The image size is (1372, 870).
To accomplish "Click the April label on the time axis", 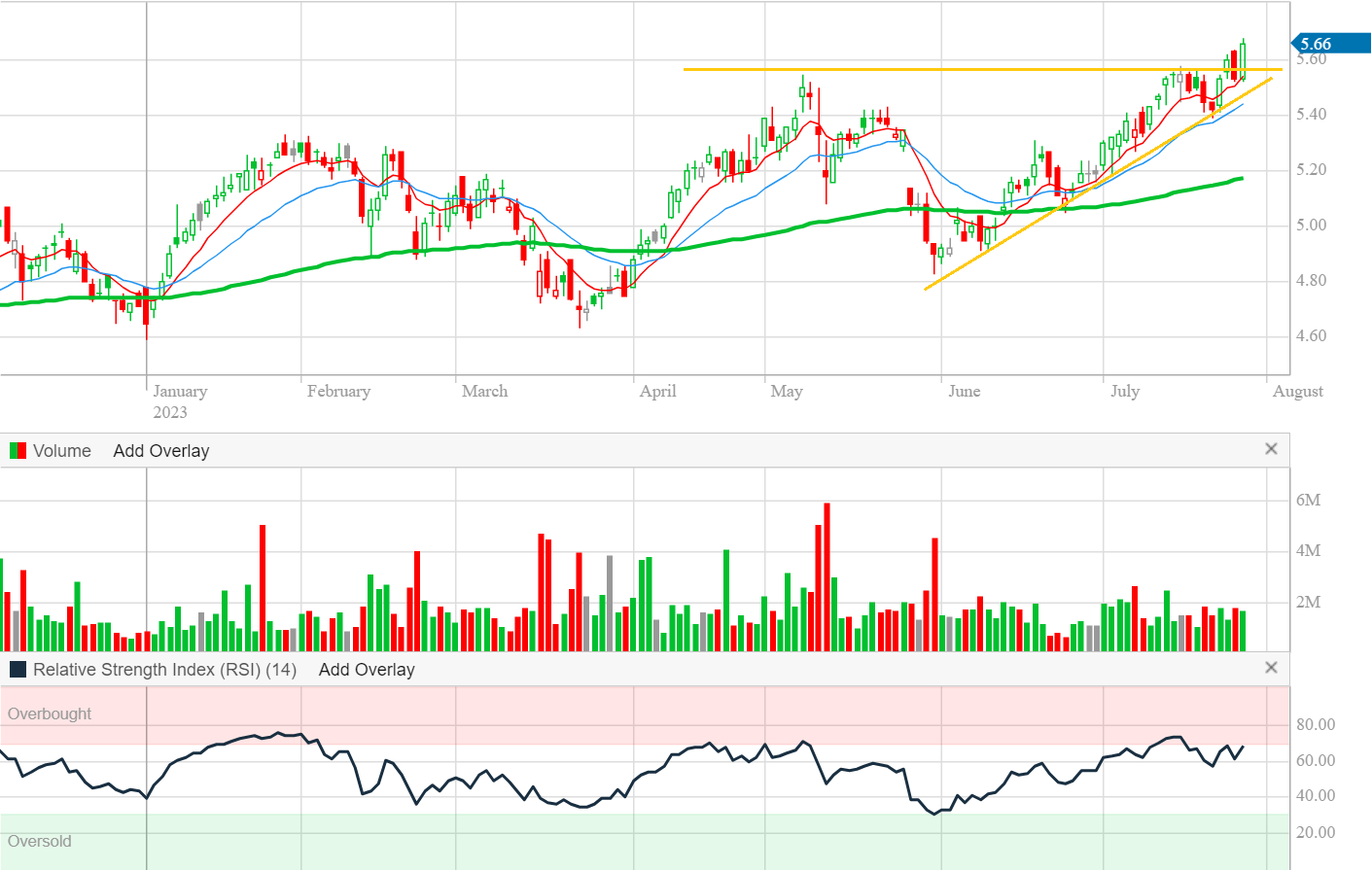I will pyautogui.click(x=657, y=392).
